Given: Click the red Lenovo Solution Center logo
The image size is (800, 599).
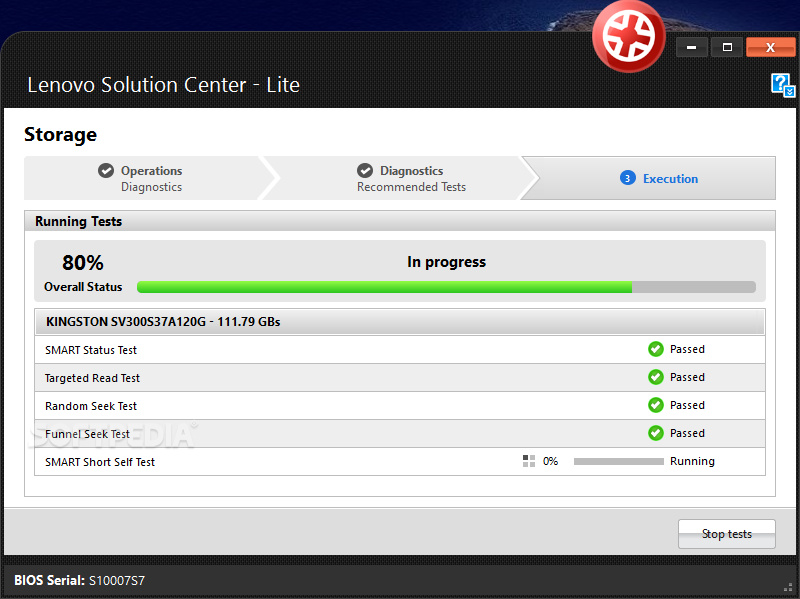Looking at the screenshot, I should (x=629, y=37).
